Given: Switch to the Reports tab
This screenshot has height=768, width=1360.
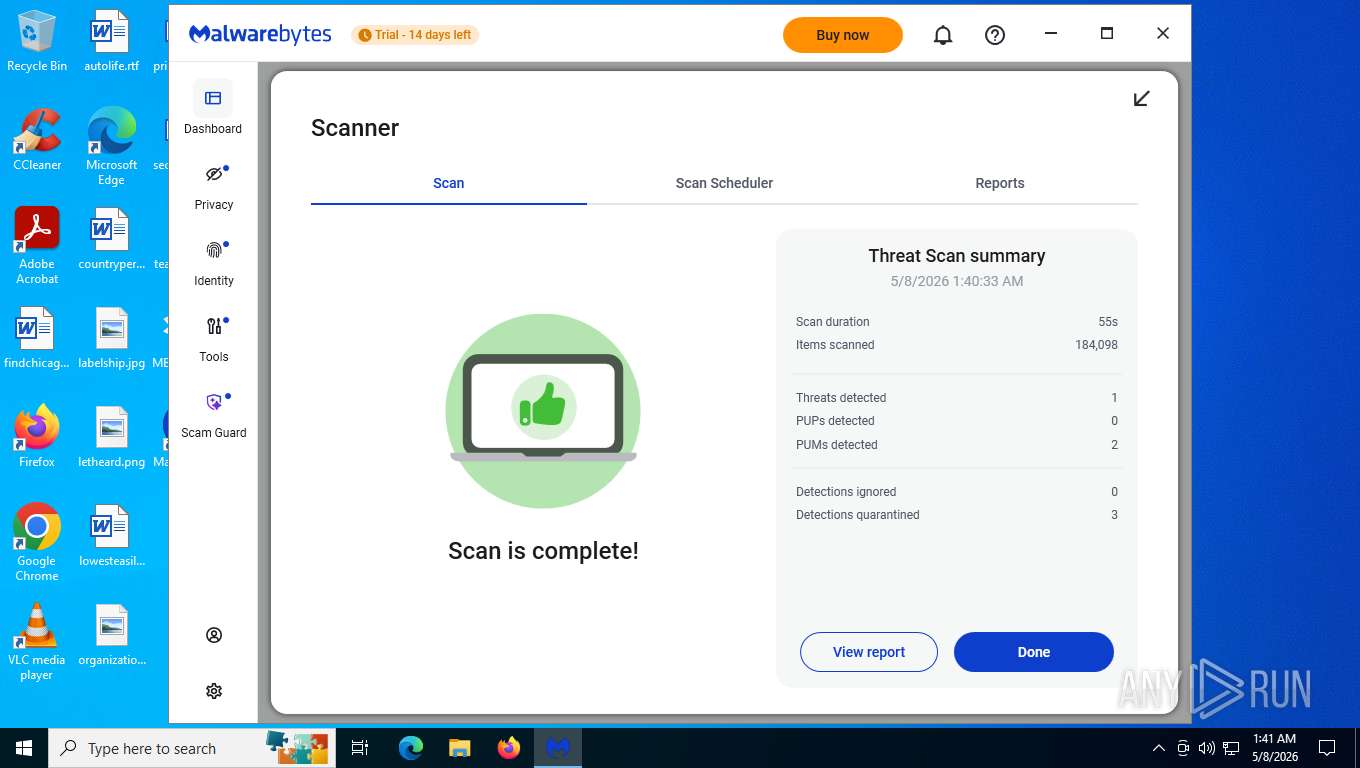Looking at the screenshot, I should point(1000,183).
